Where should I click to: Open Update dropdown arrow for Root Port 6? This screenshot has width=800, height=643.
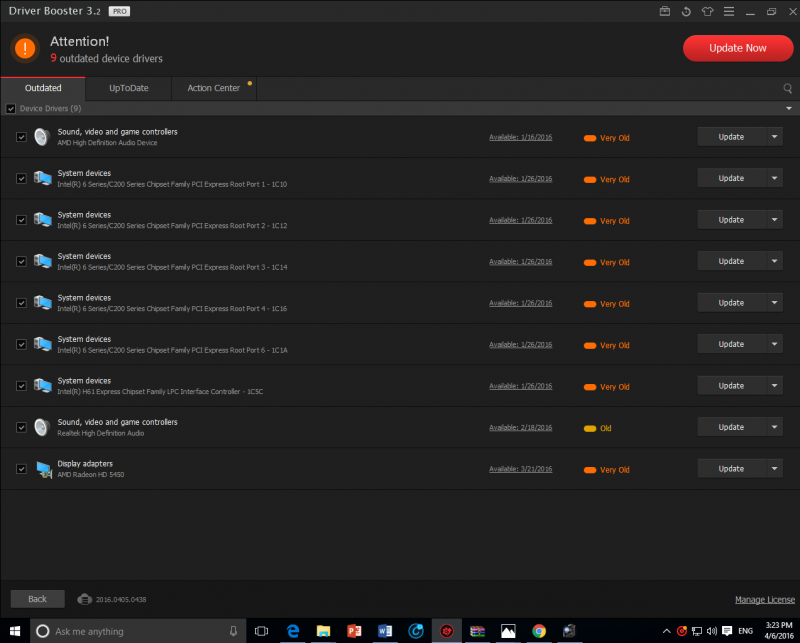click(774, 344)
